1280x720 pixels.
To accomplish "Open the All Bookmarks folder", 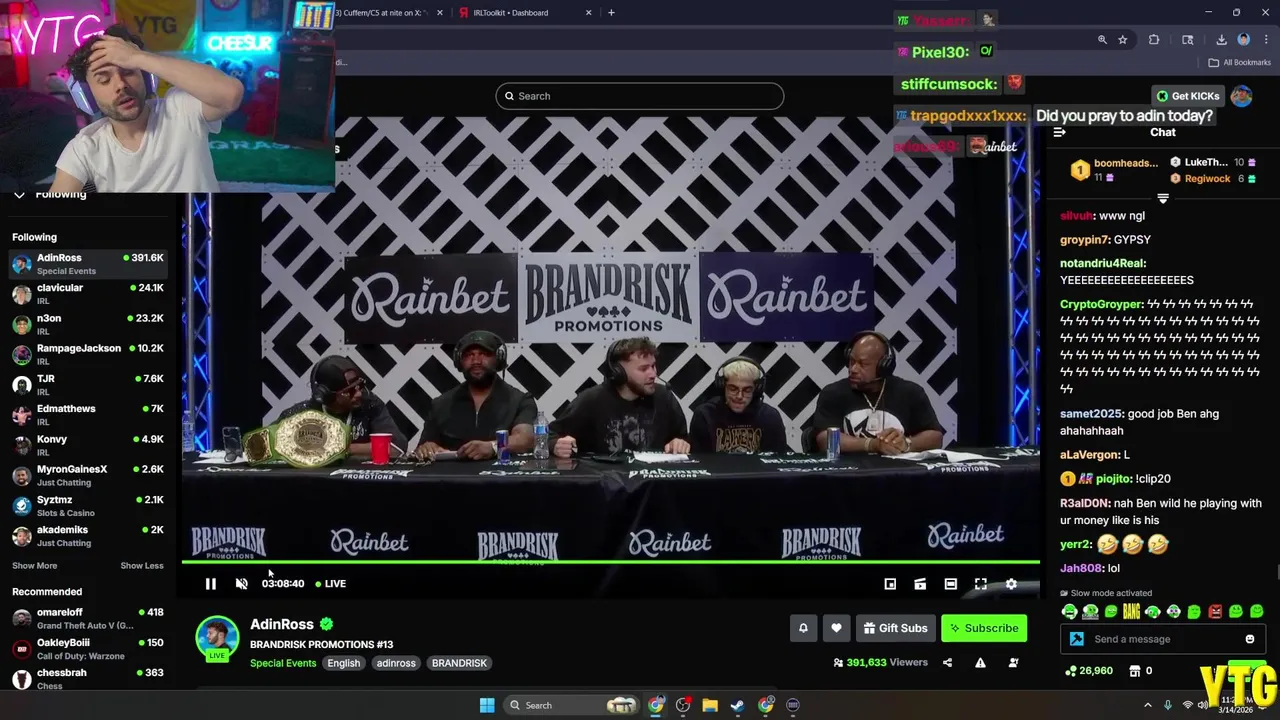I will click(x=1240, y=62).
